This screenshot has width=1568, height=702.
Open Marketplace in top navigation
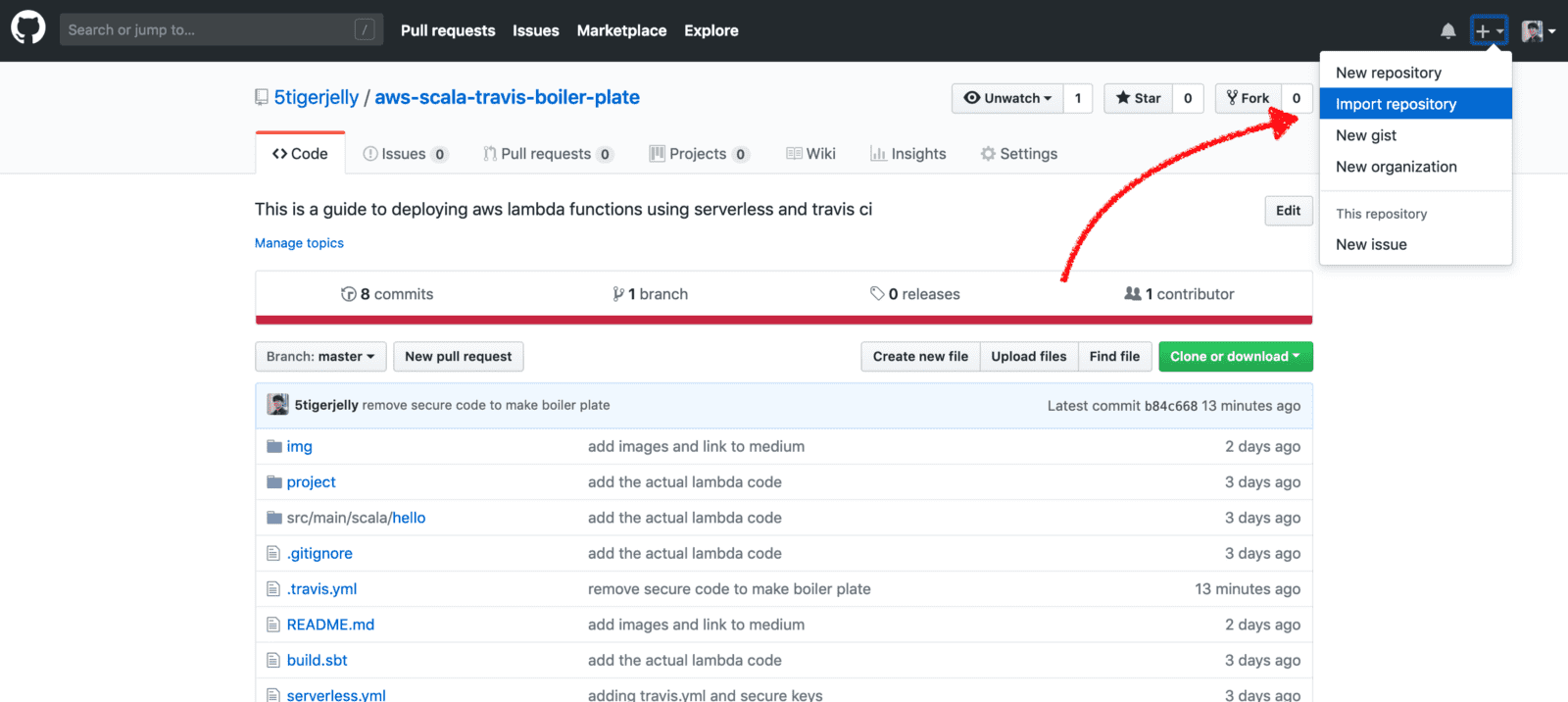[x=621, y=30]
